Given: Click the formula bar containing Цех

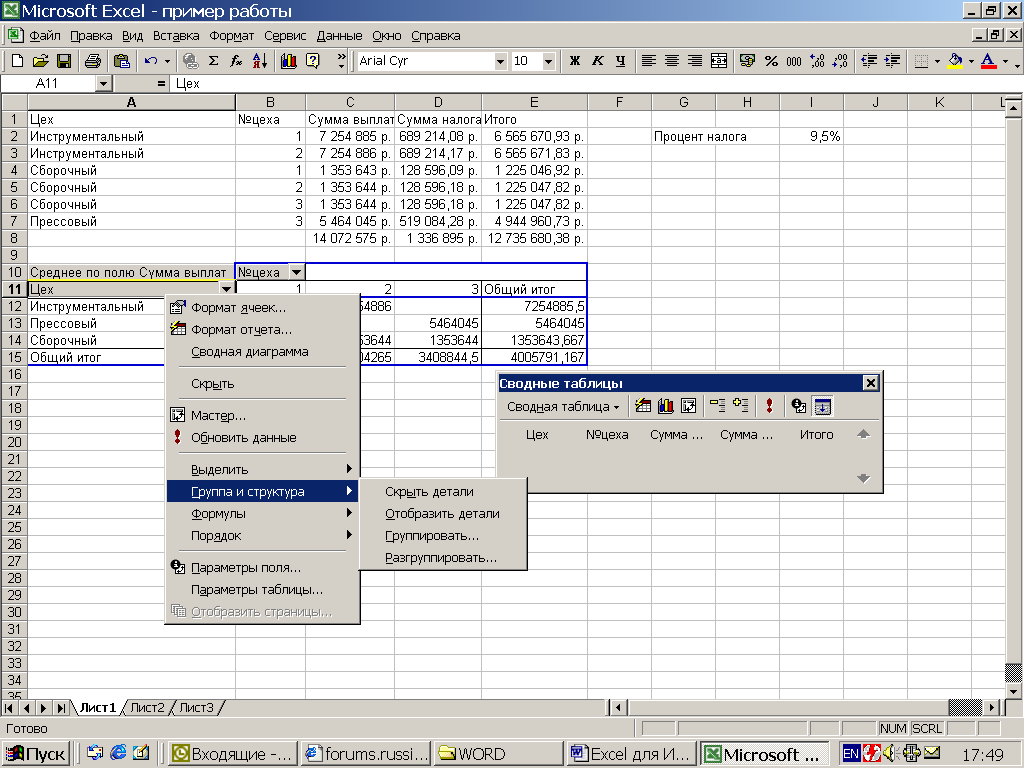Looking at the screenshot, I should click(x=594, y=84).
